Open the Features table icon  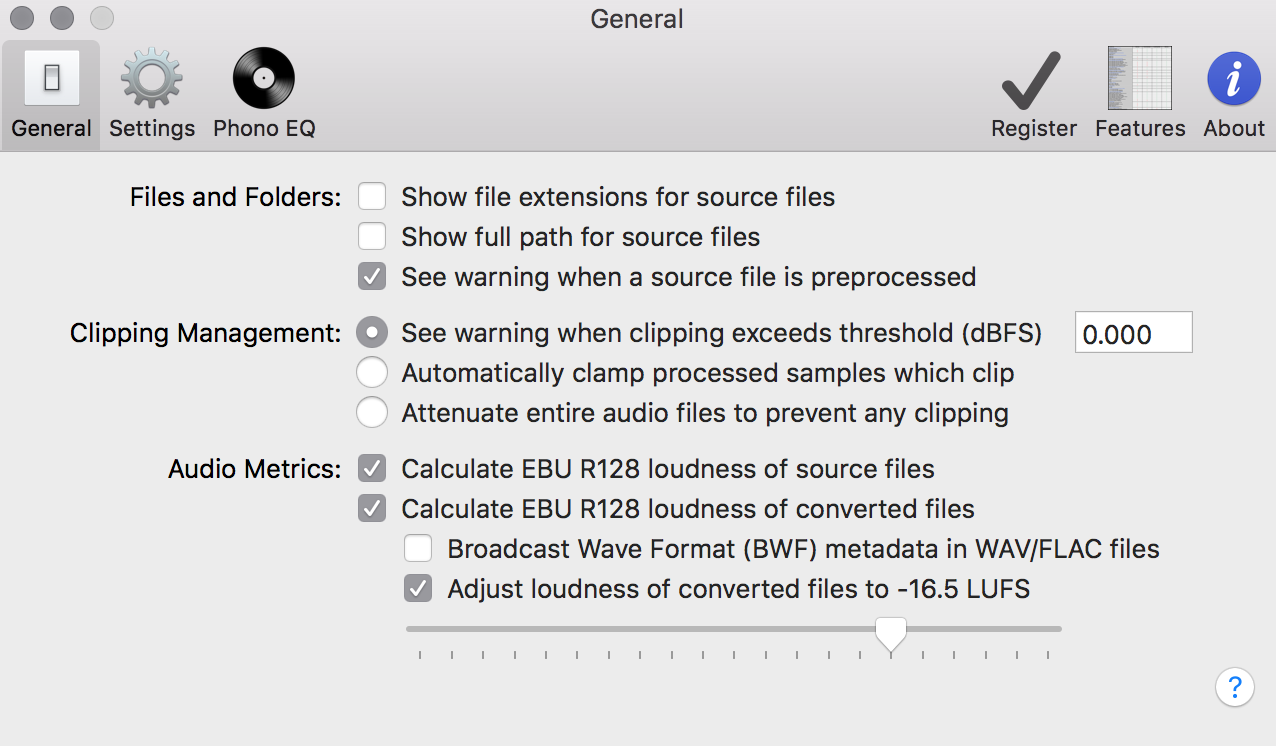pos(1140,79)
